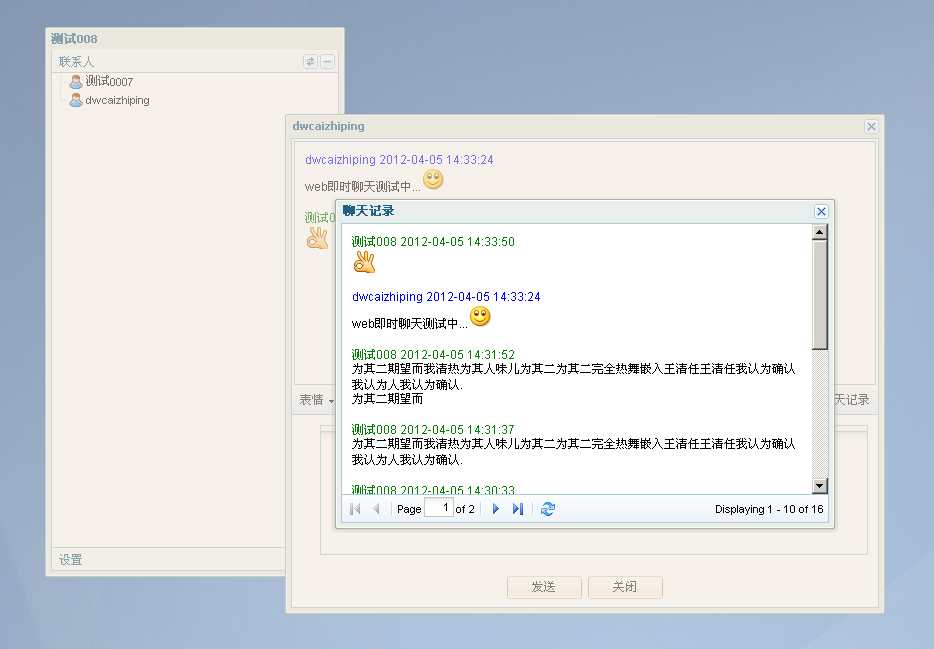Close the dwcaizhiping chat window
This screenshot has width=934, height=649.
point(871,126)
